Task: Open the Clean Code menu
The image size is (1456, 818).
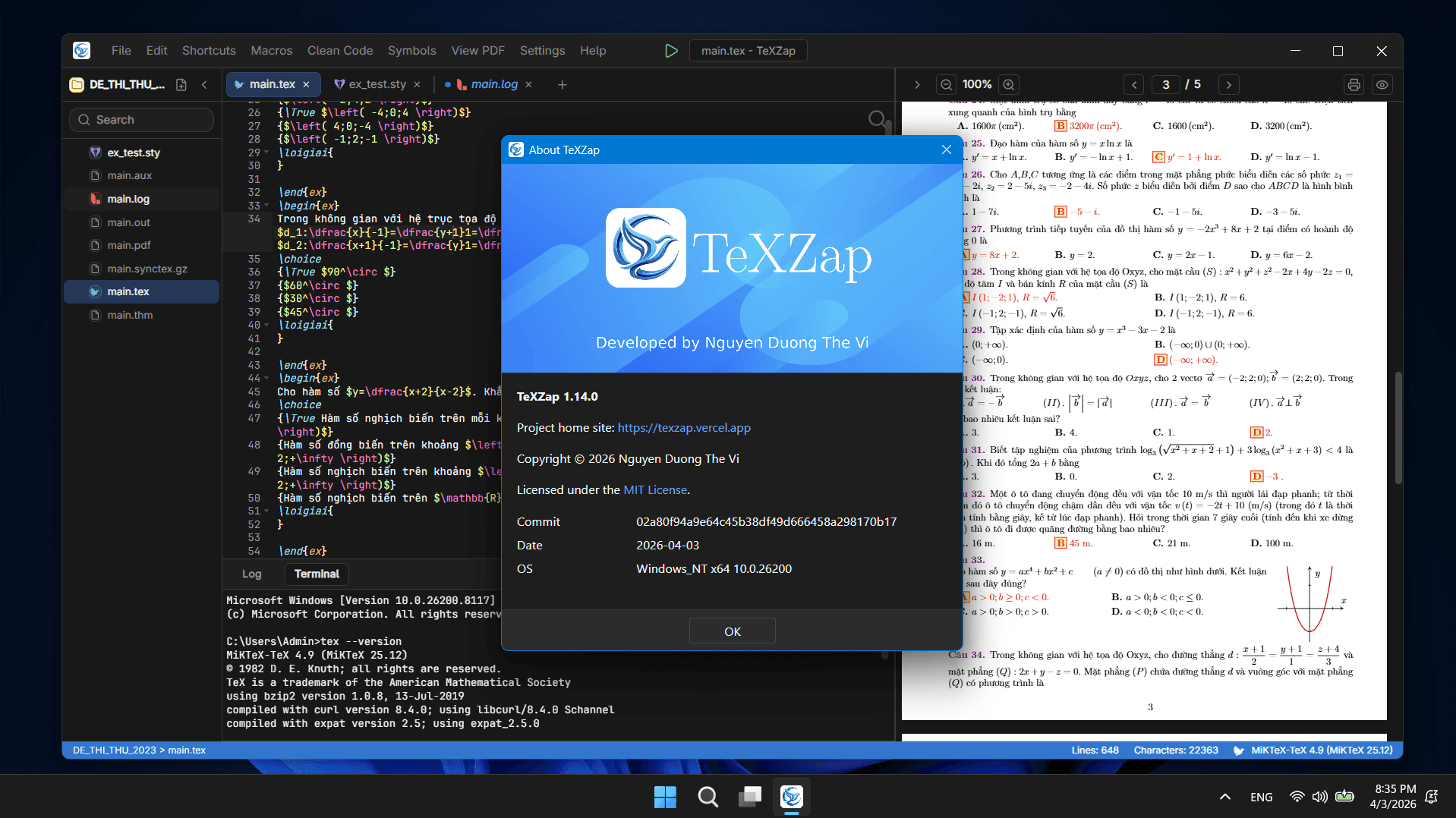Action: [x=340, y=51]
